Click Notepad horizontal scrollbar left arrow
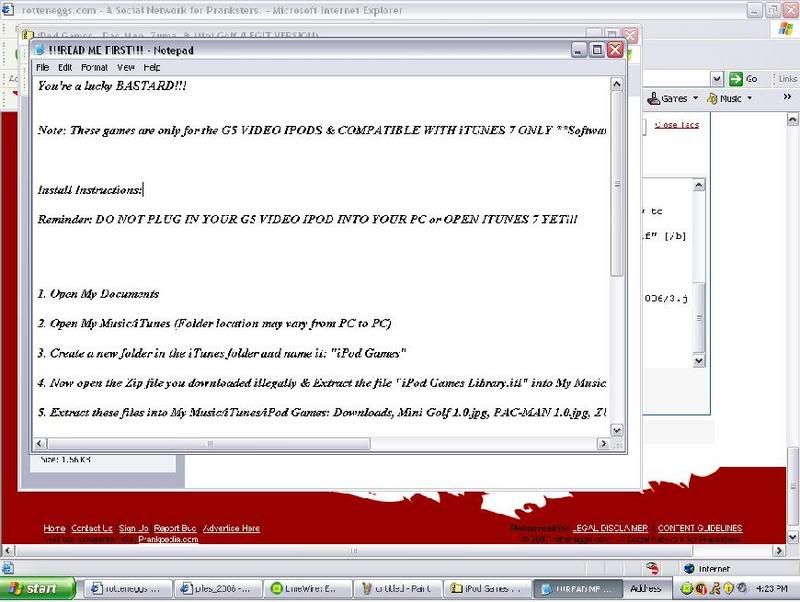This screenshot has width=800, height=602. (x=40, y=443)
